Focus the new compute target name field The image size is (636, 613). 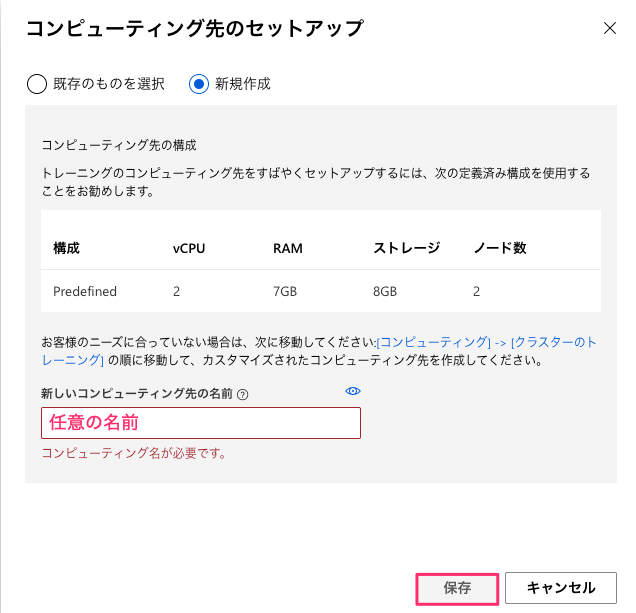coord(200,423)
